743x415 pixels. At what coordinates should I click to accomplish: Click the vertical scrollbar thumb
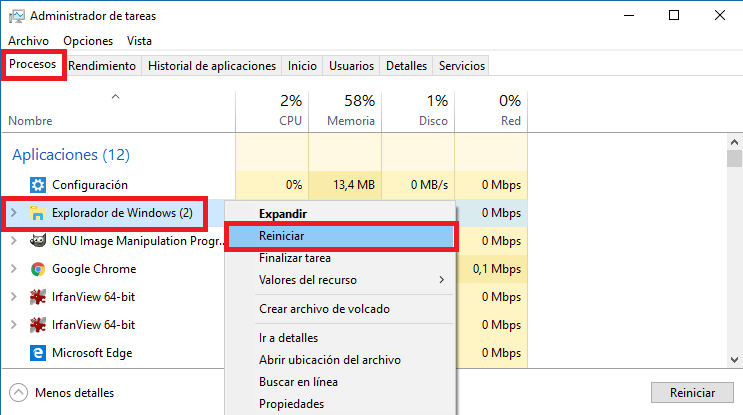pos(734,158)
